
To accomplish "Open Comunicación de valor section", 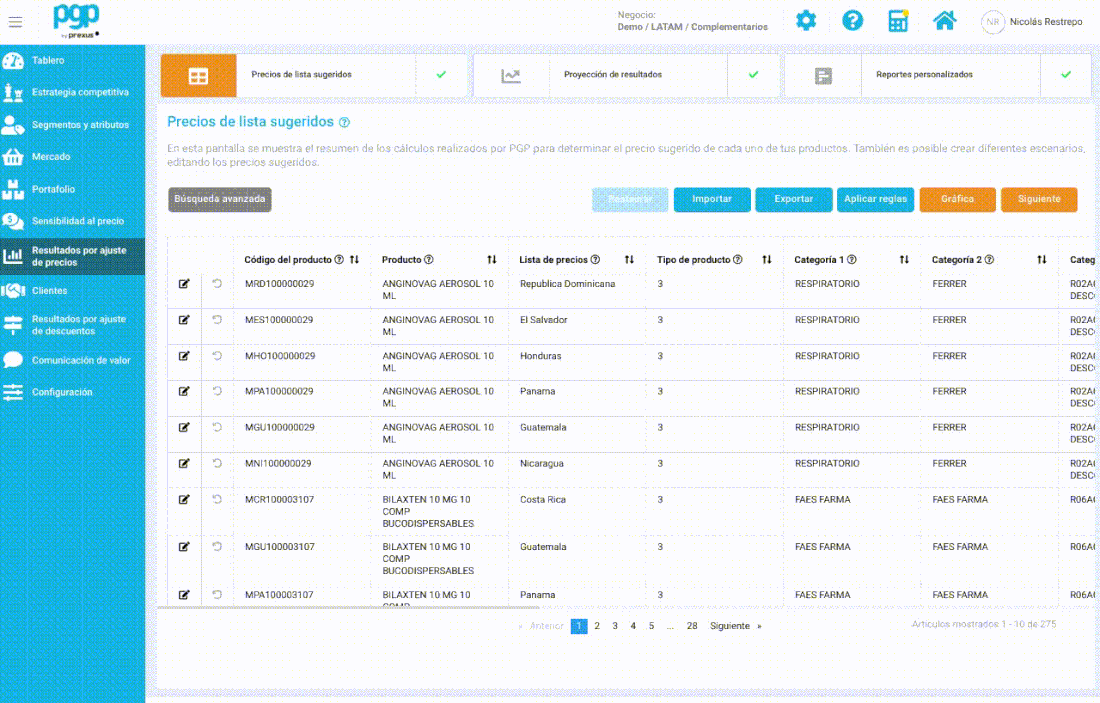I will point(72,361).
